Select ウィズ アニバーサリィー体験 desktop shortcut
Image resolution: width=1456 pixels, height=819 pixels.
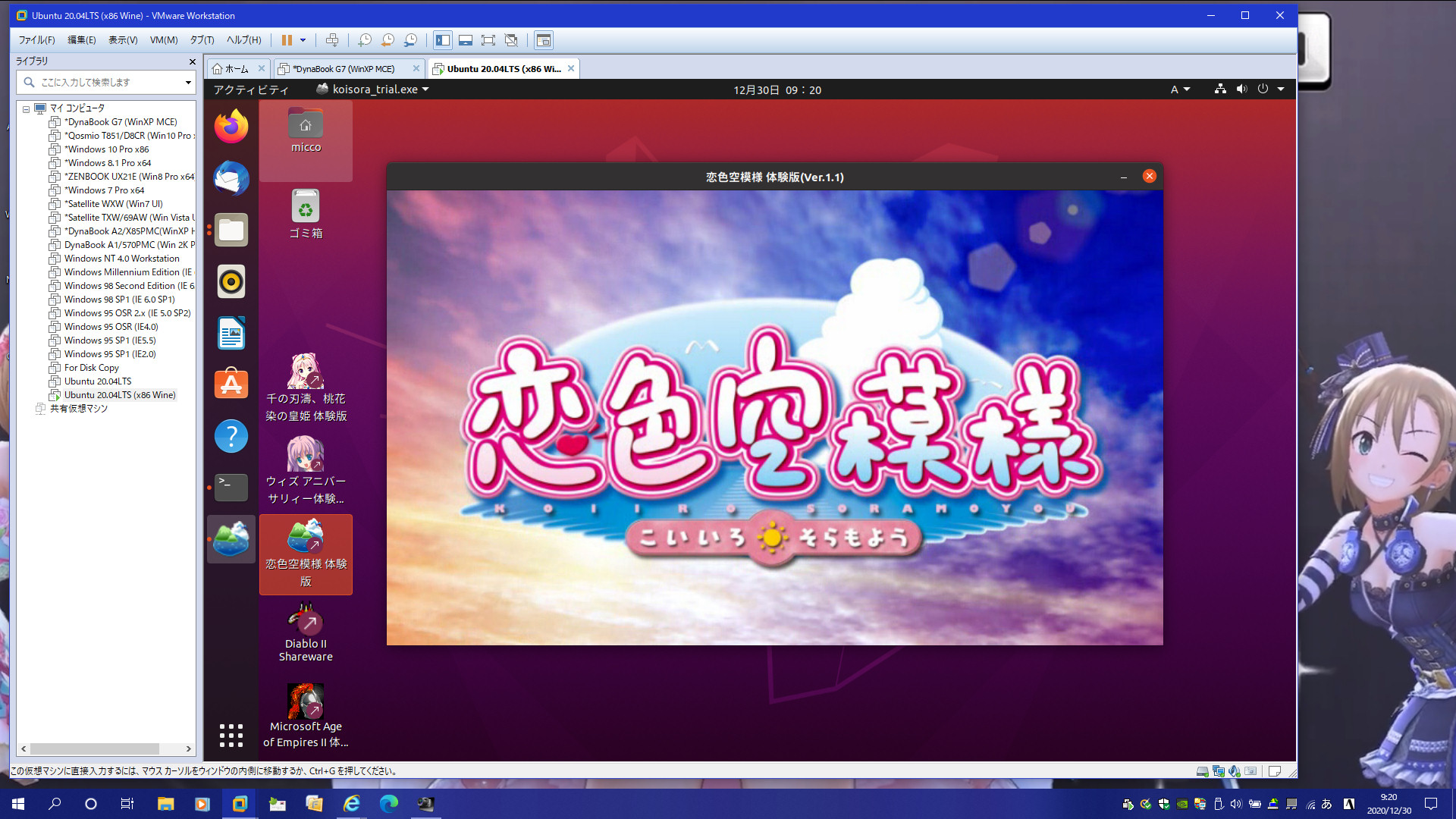coord(306,470)
